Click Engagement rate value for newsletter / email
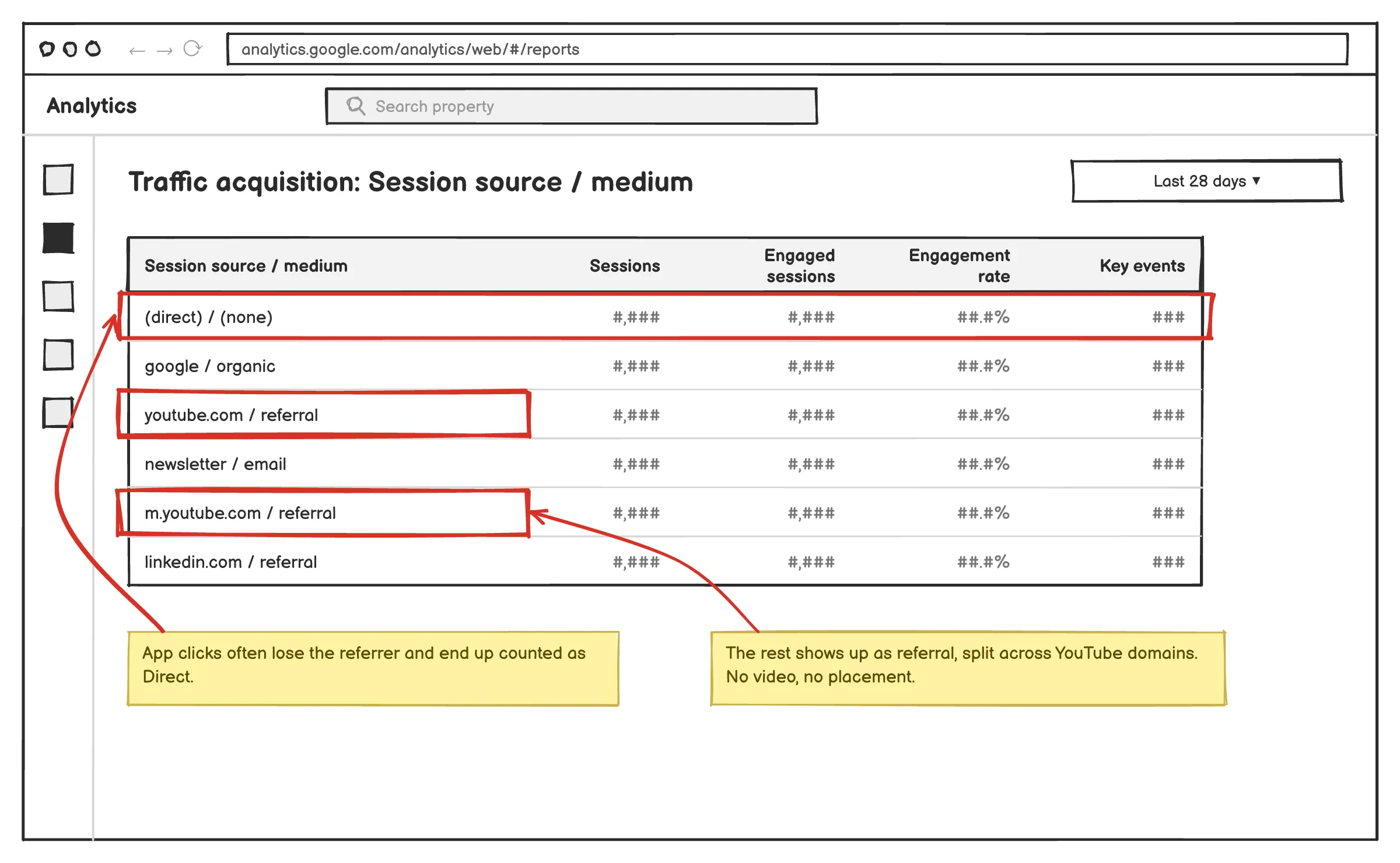The image size is (1400, 863). [x=984, y=464]
